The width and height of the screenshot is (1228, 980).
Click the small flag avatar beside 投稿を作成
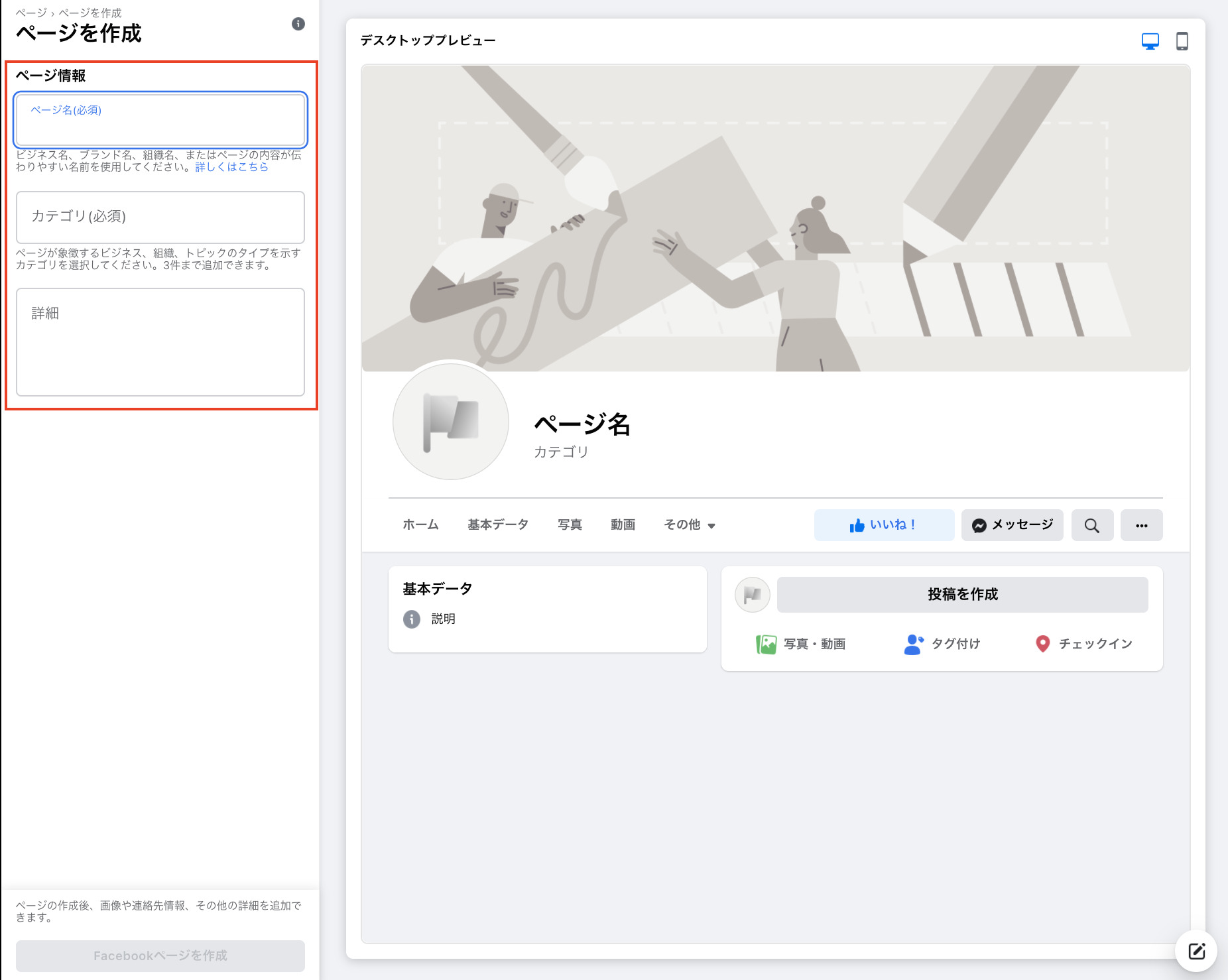pyautogui.click(x=752, y=595)
